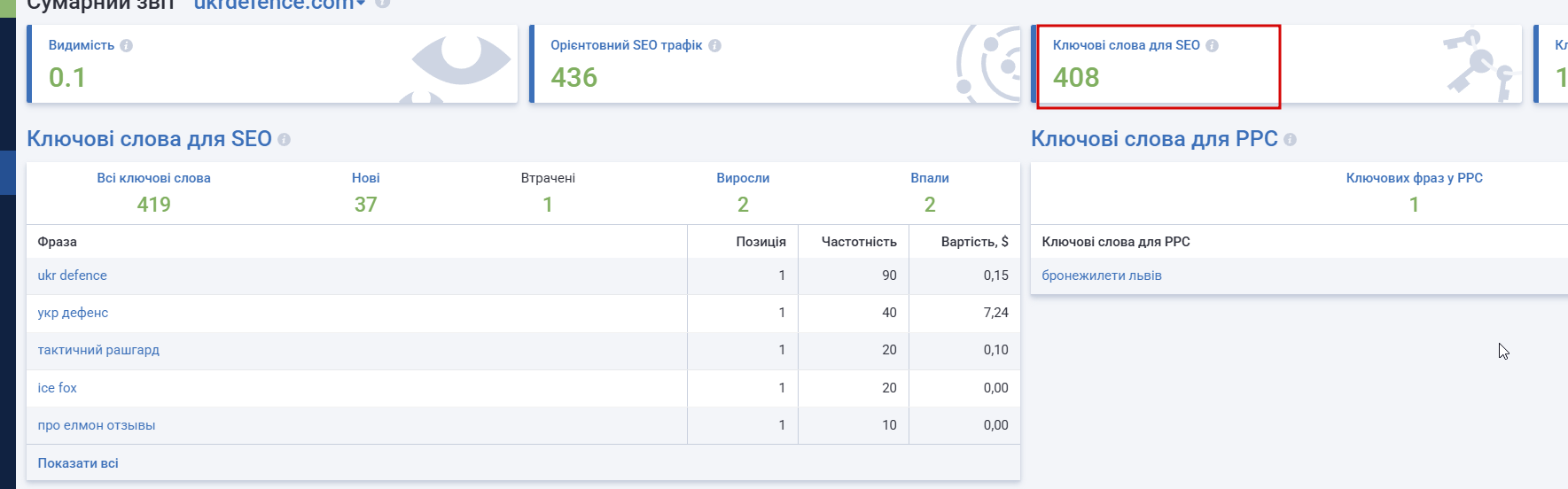Open the тактичний рашгард phrase link
Image resolution: width=1568 pixels, height=489 pixels.
(98, 350)
